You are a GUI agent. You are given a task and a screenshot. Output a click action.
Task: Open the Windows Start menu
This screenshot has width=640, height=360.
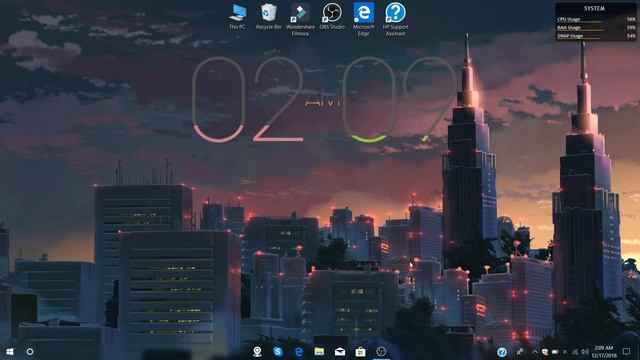pyautogui.click(x=10, y=351)
